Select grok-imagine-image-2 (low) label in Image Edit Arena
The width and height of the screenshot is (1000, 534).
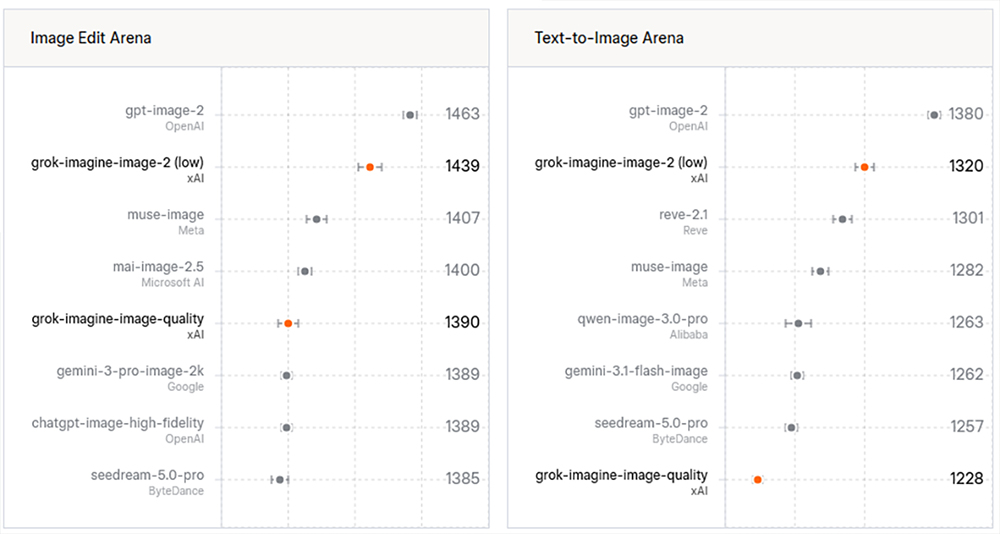[117, 163]
